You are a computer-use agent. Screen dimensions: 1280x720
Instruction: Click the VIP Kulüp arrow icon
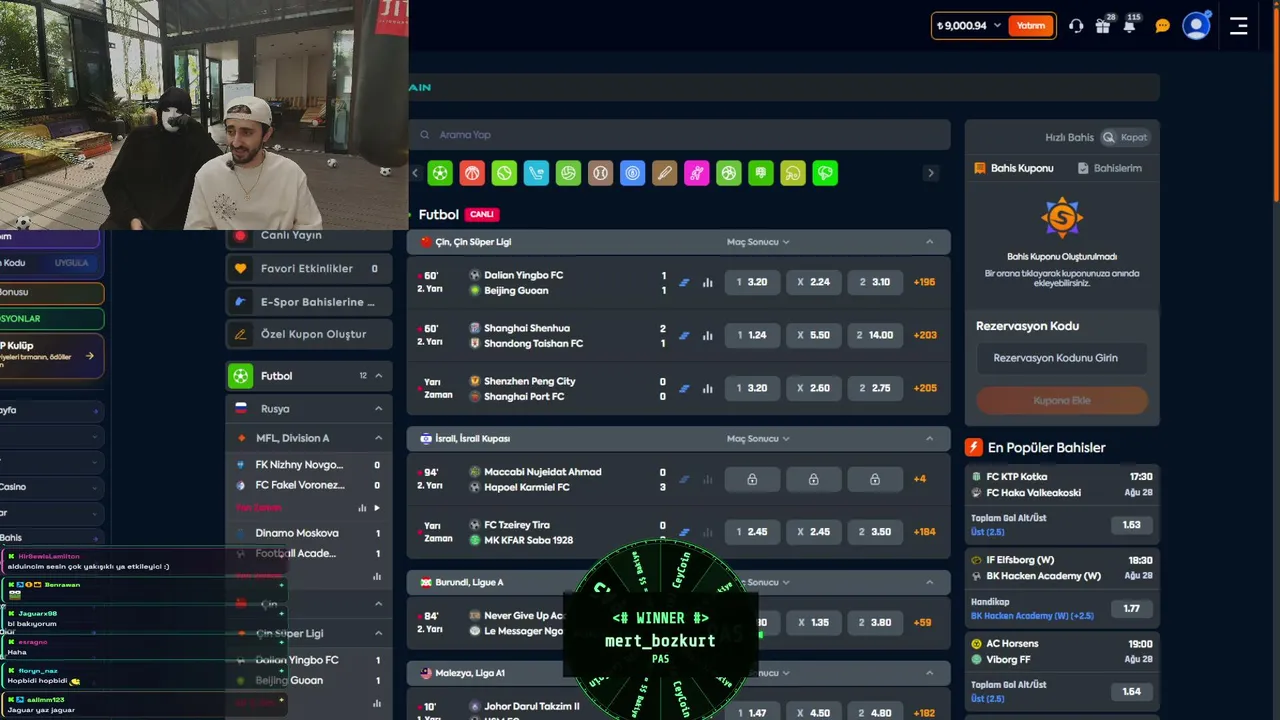point(89,355)
